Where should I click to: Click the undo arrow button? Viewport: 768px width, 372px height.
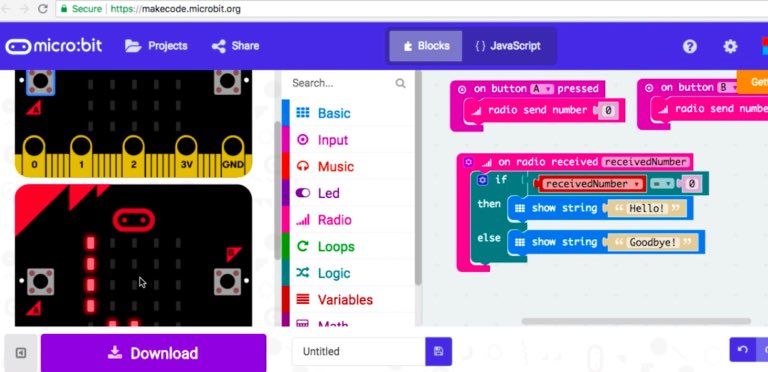743,350
